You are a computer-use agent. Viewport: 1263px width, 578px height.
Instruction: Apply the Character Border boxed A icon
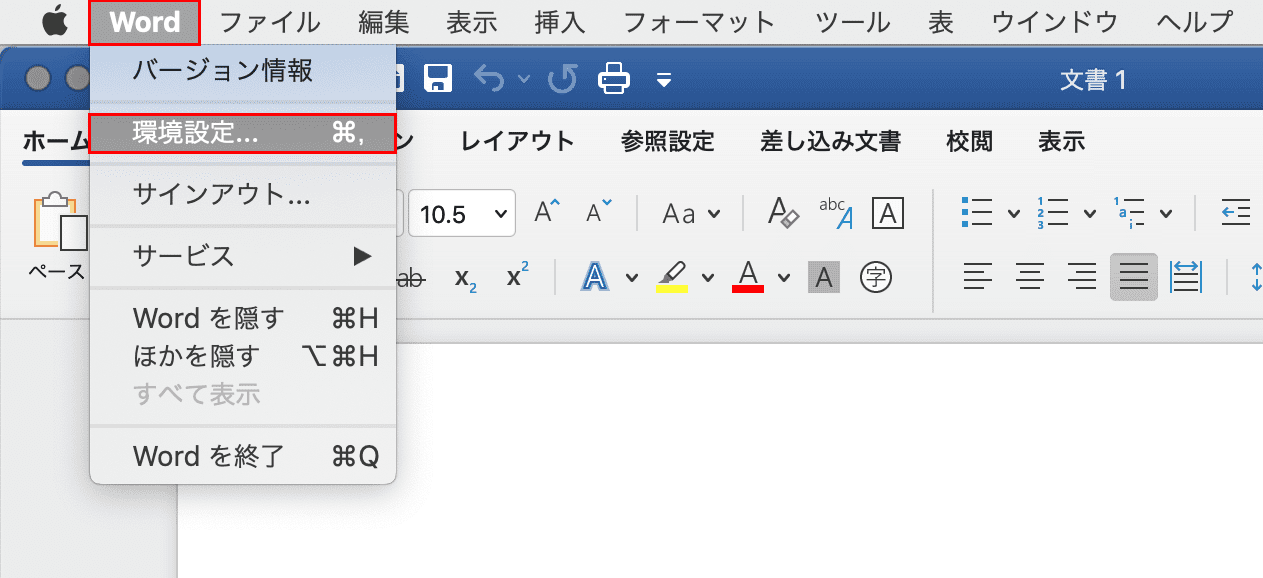point(888,212)
